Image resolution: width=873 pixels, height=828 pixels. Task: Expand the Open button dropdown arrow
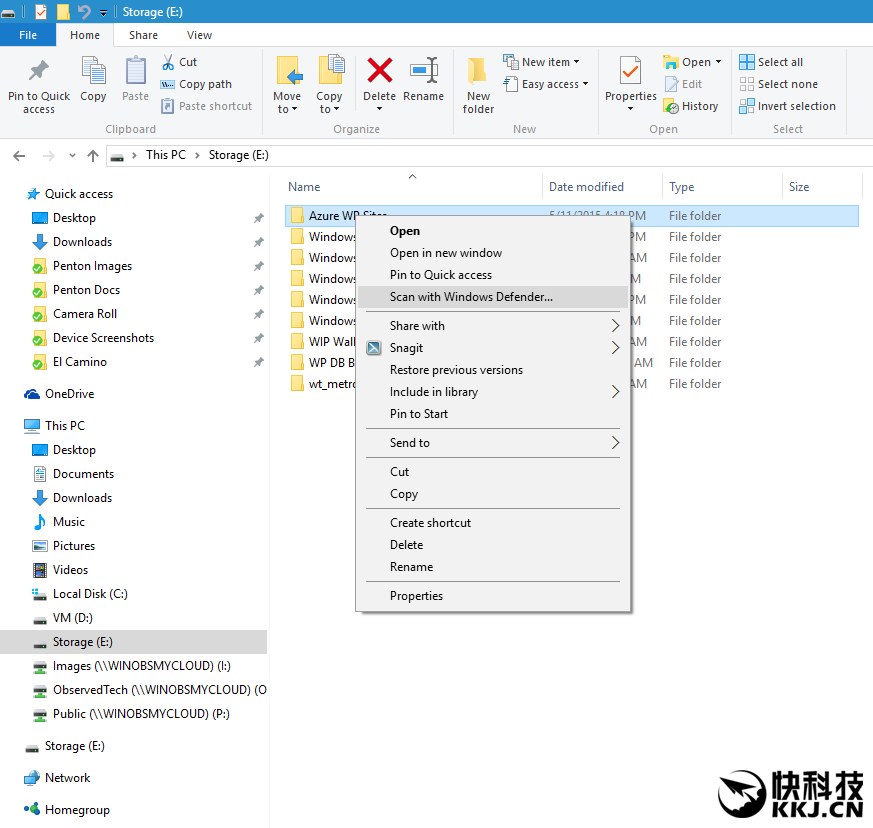(718, 62)
